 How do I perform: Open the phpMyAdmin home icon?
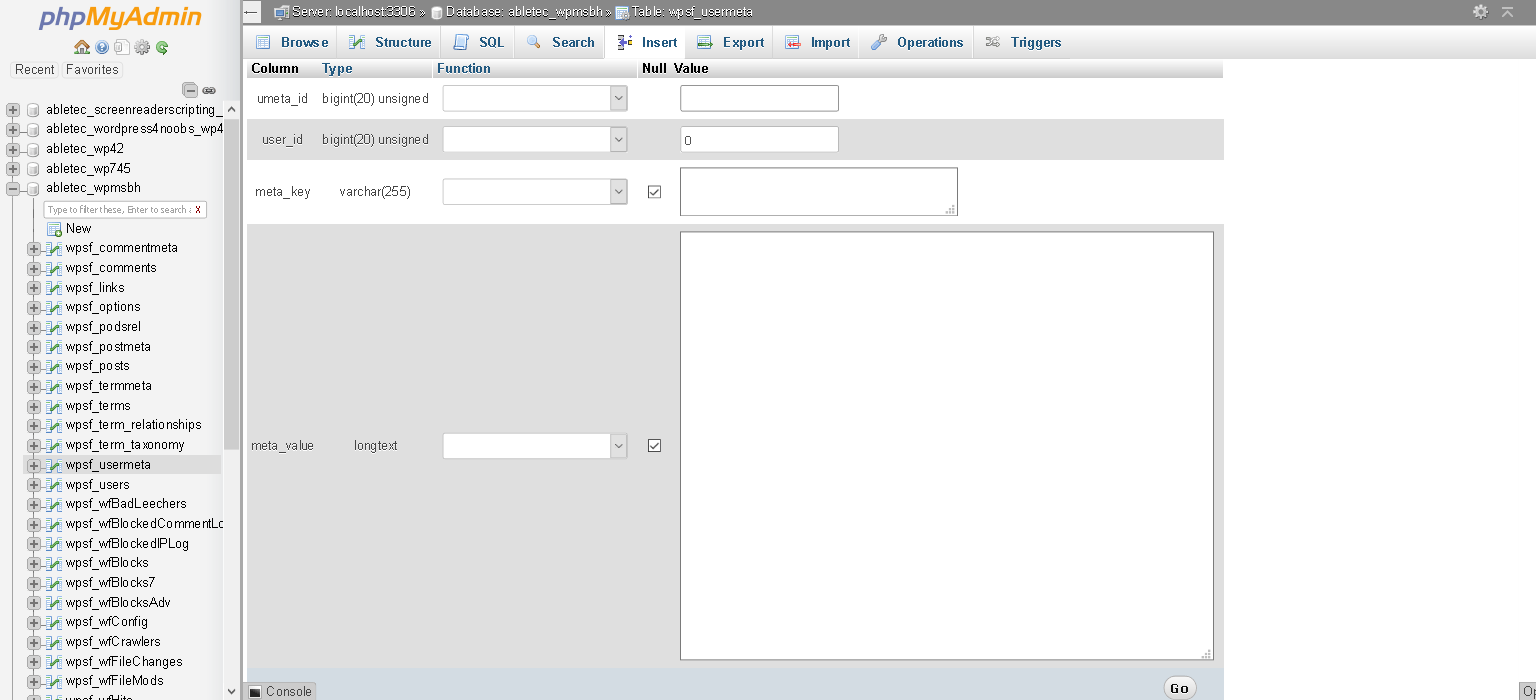tap(82, 47)
